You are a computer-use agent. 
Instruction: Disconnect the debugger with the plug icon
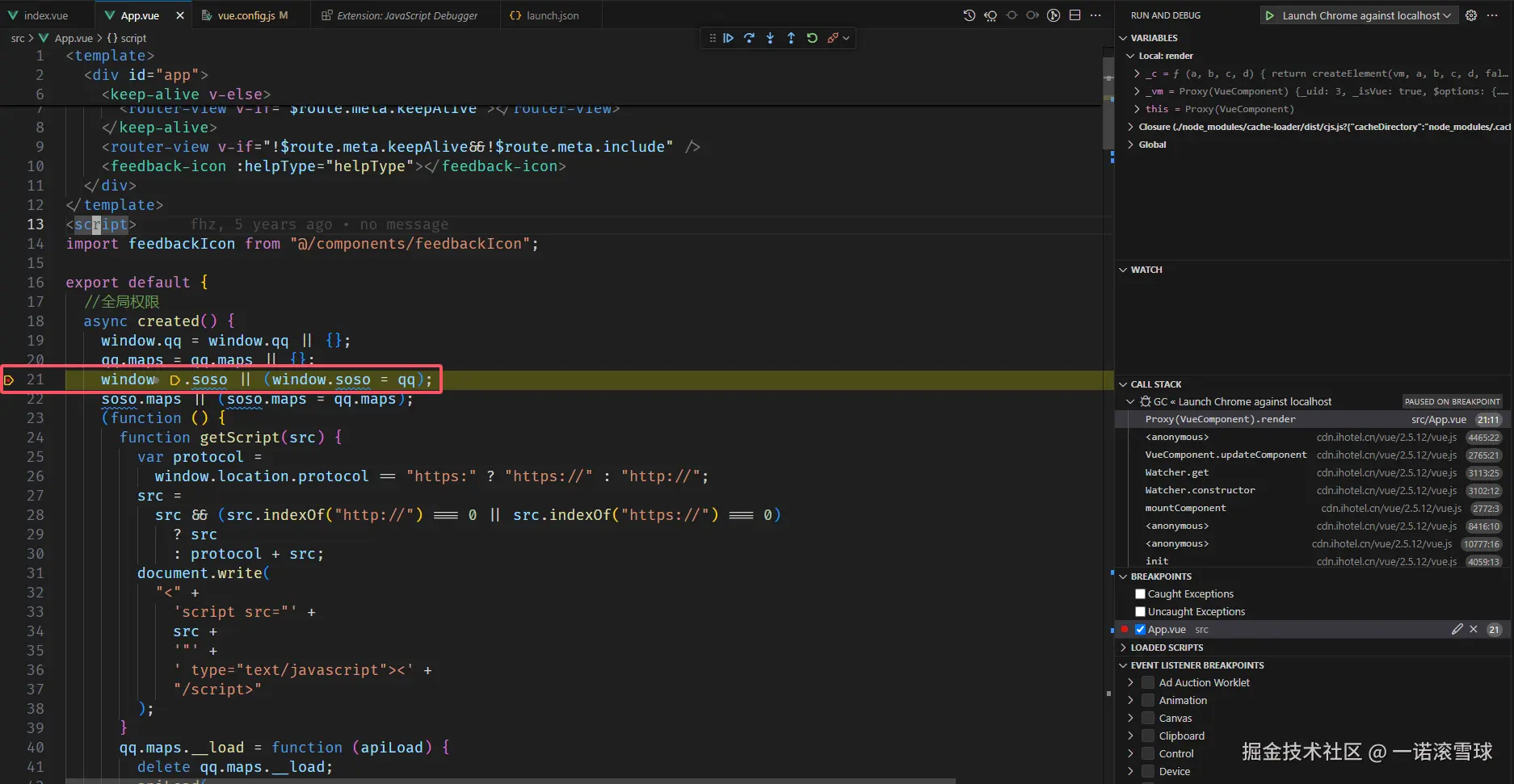coord(833,38)
